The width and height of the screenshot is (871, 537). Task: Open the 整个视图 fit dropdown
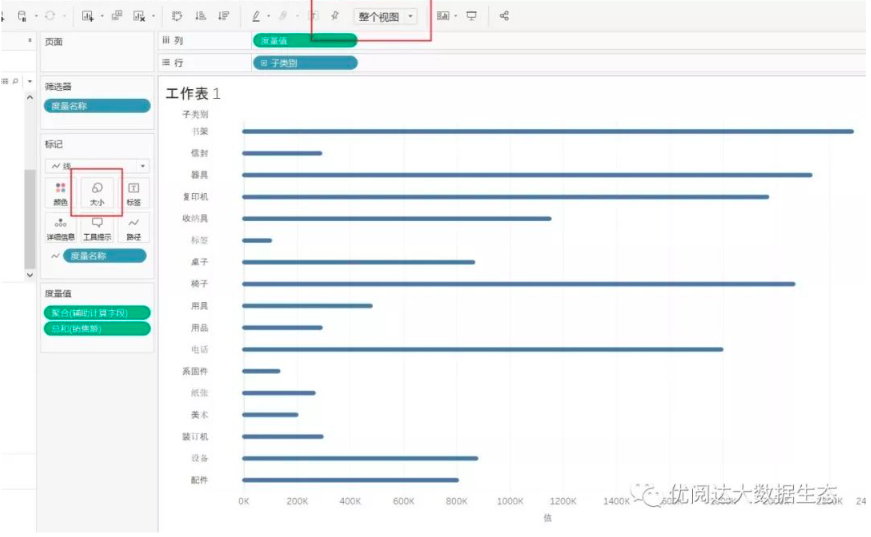(385, 16)
